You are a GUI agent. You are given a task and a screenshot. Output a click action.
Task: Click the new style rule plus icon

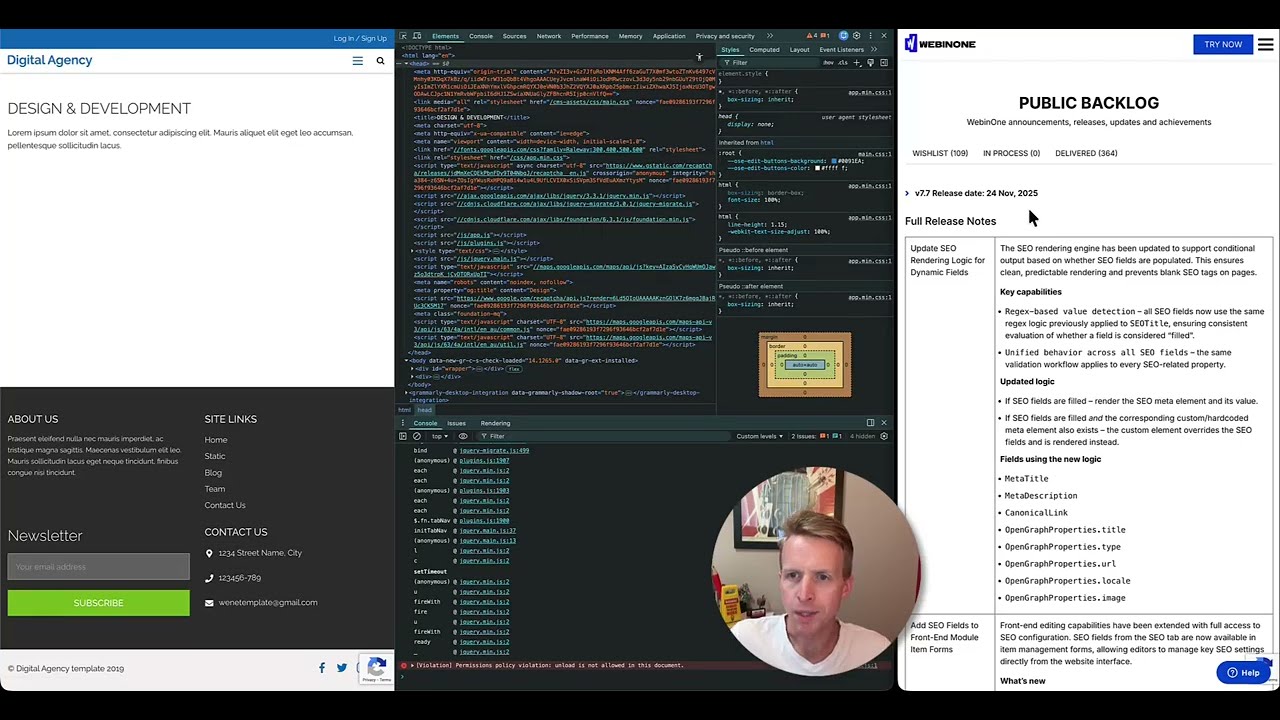[x=857, y=62]
